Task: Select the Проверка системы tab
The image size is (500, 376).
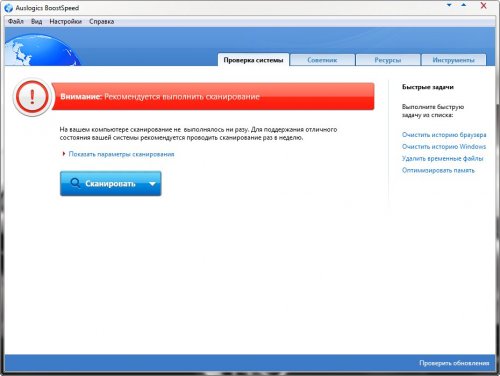Action: click(253, 60)
